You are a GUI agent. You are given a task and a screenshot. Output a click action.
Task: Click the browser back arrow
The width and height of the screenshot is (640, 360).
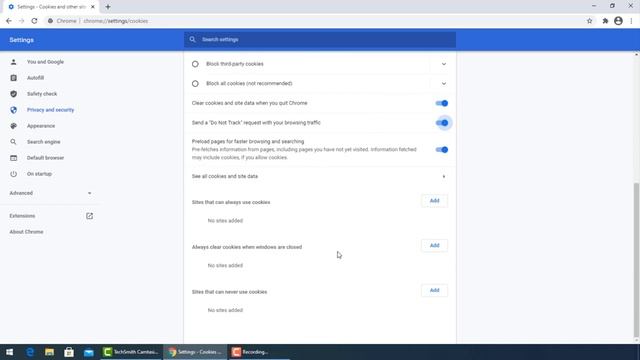pos(9,21)
